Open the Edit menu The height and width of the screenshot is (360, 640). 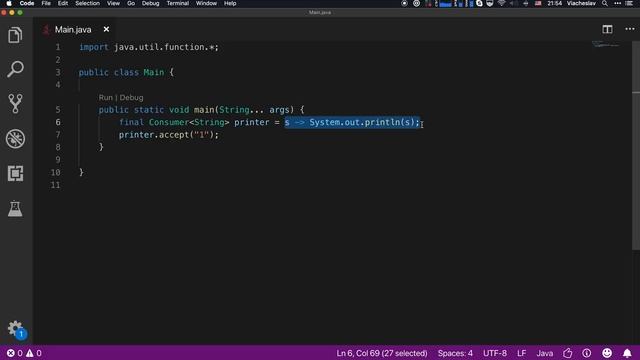click(x=63, y=3)
